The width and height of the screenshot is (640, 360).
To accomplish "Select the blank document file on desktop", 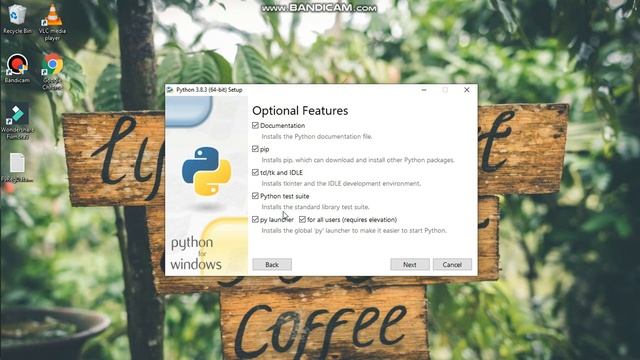I will [x=17, y=167].
